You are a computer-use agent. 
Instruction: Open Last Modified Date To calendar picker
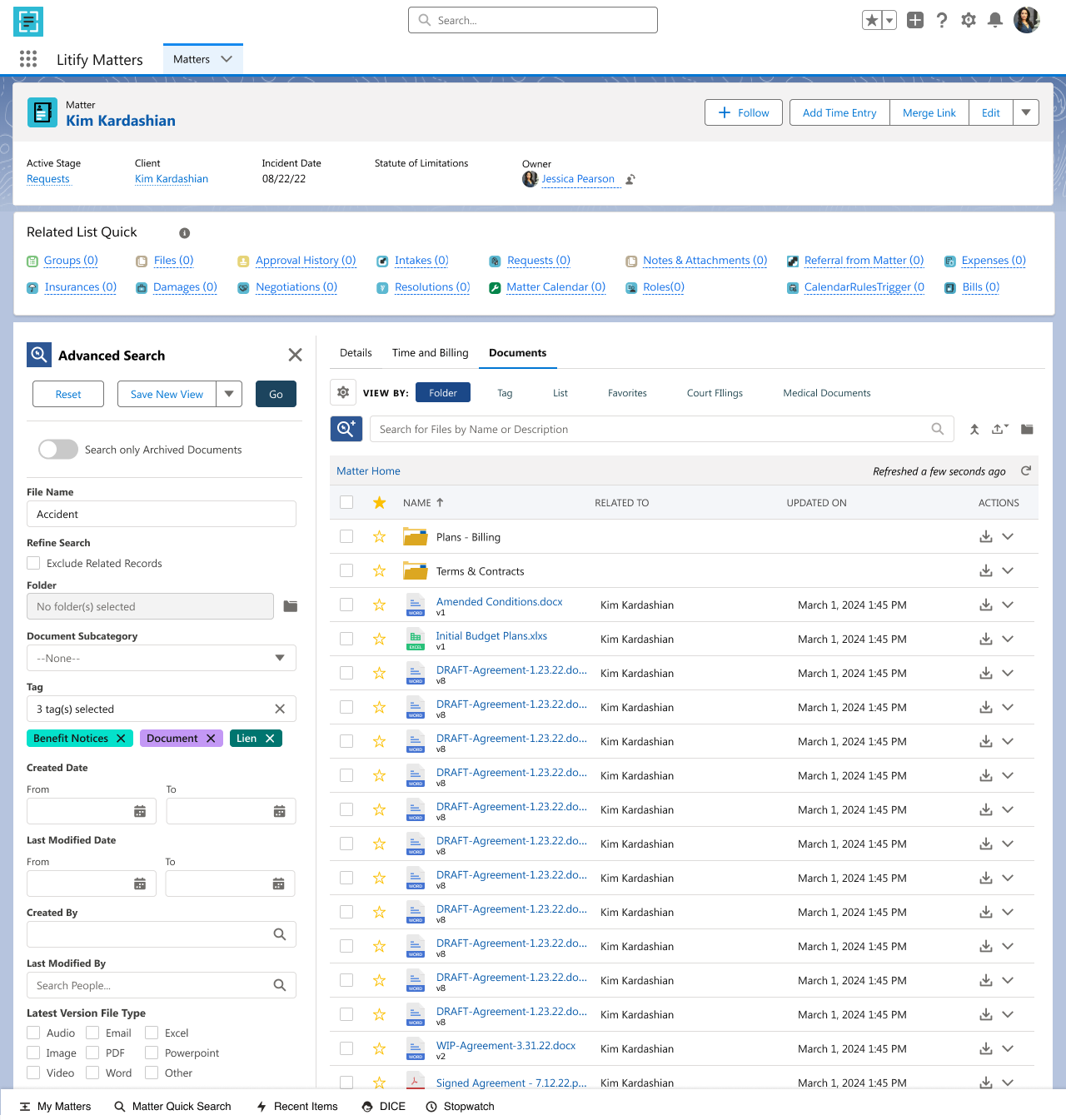[x=279, y=884]
